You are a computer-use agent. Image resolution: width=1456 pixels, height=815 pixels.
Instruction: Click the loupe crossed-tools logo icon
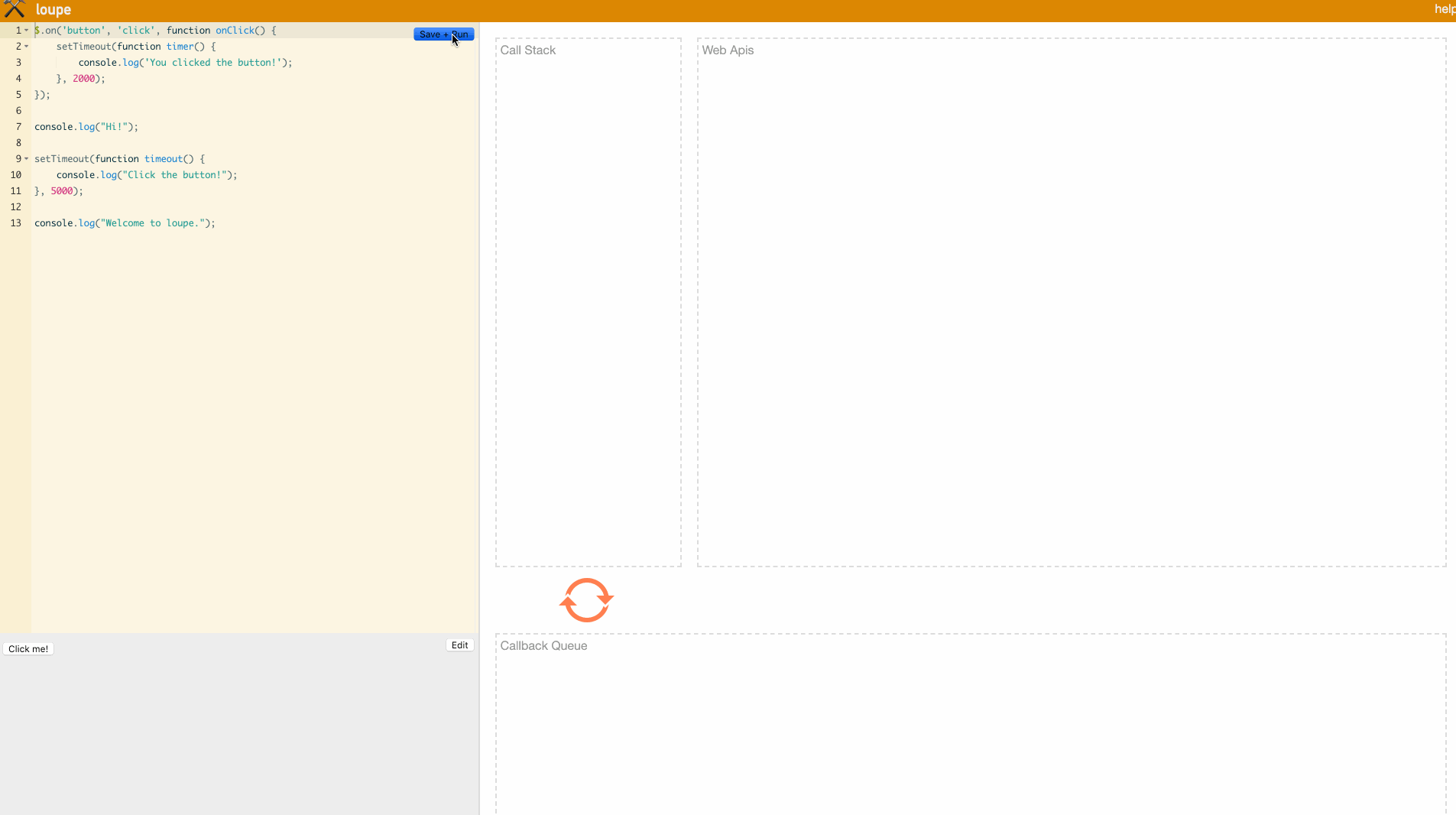pos(15,9)
